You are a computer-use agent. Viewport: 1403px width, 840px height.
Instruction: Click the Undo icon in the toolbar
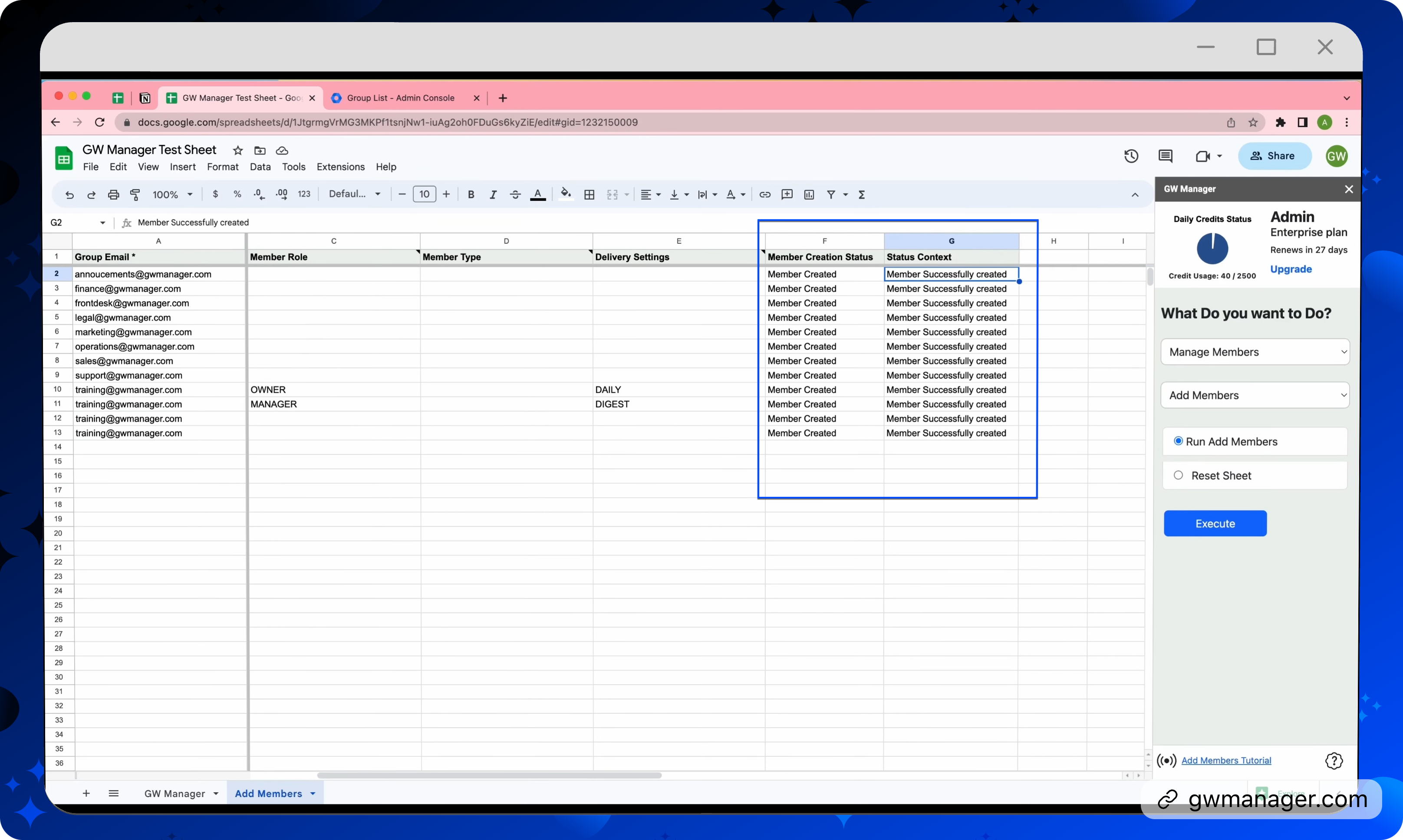[x=69, y=195]
